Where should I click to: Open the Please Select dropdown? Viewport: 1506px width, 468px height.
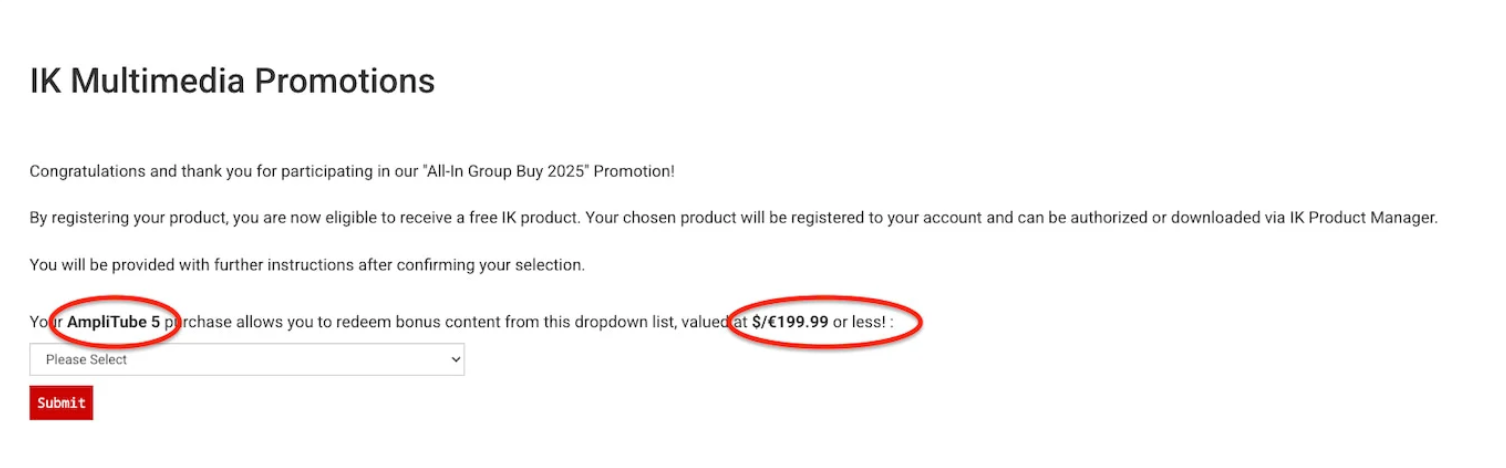246,360
